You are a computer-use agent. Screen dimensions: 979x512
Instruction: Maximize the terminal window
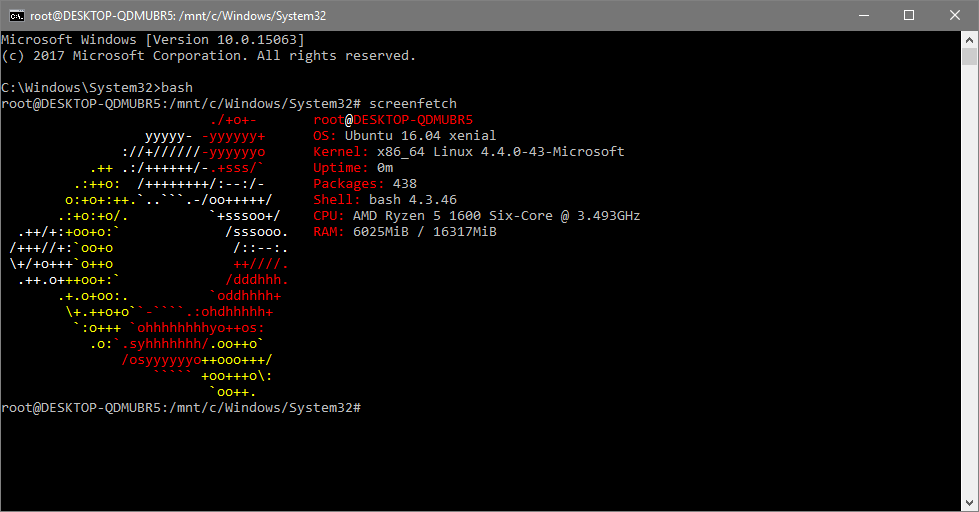(909, 16)
